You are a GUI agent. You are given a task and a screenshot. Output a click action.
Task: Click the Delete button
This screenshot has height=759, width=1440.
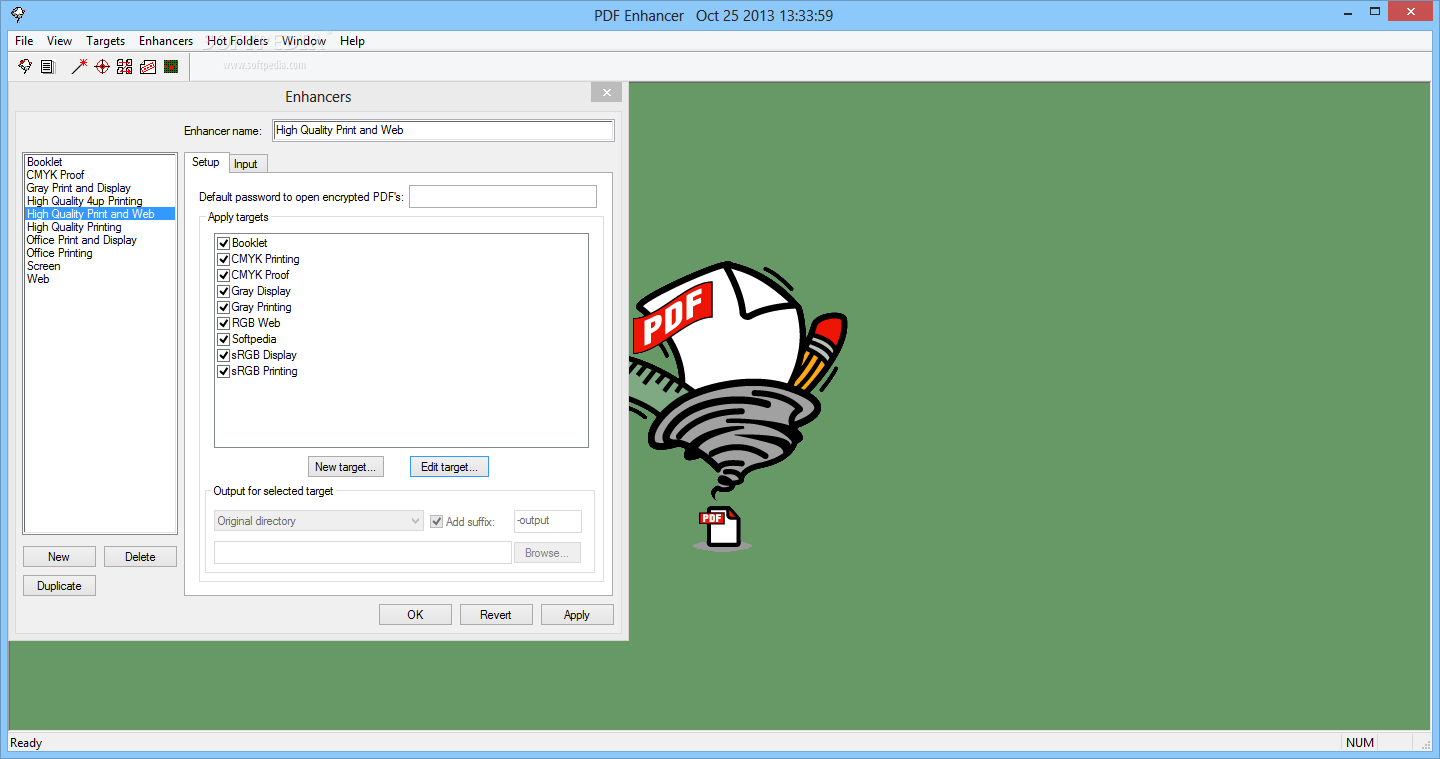140,557
